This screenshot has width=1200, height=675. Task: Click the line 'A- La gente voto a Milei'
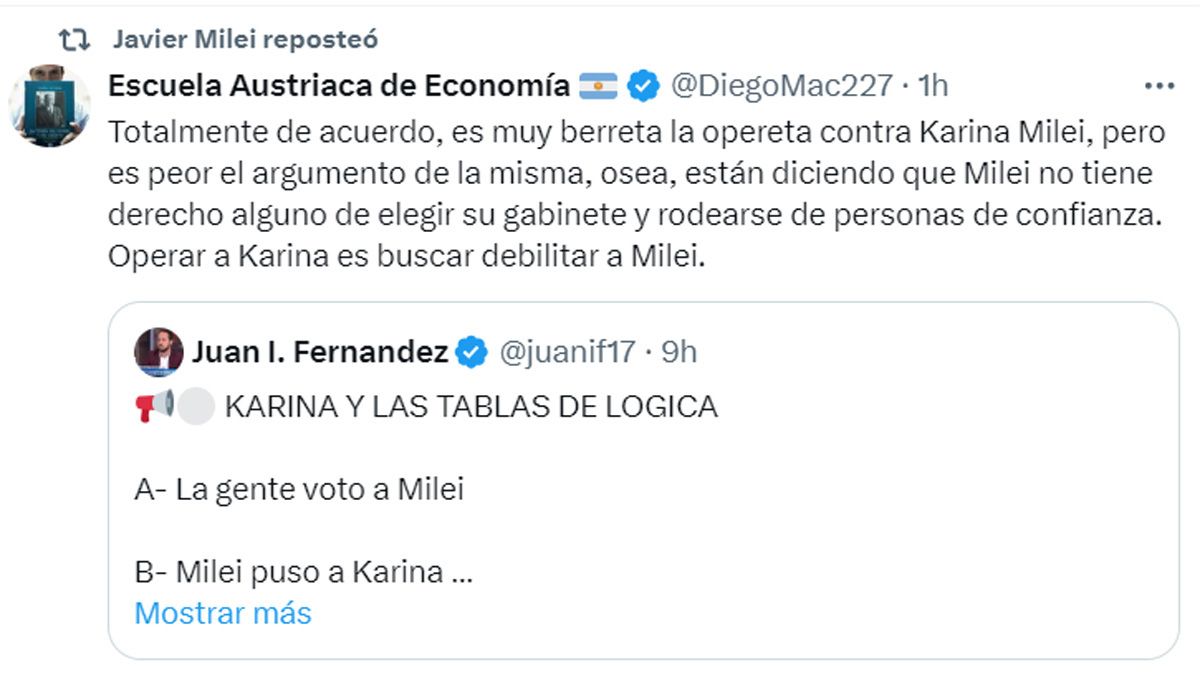(x=299, y=490)
